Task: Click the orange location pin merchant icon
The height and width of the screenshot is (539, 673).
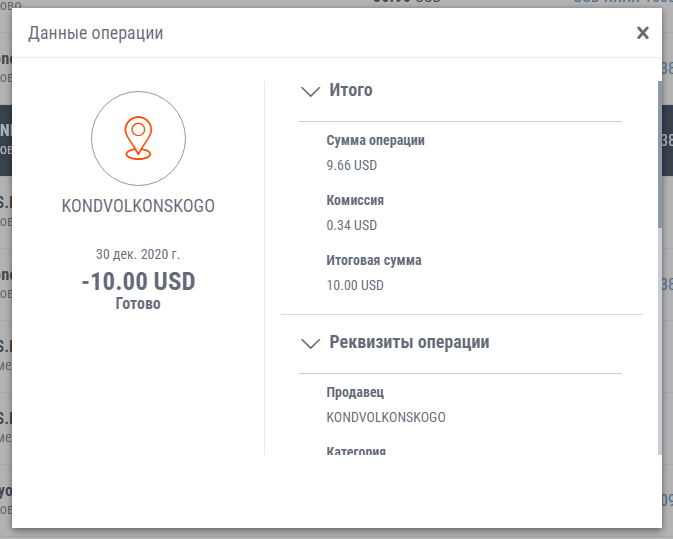Action: 138,138
